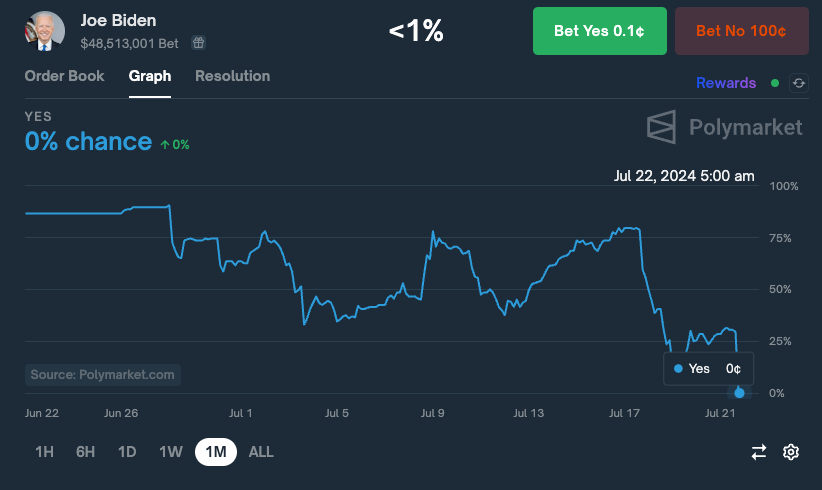Click the Joe Biden profile photo
This screenshot has width=822, height=490.
45,31
